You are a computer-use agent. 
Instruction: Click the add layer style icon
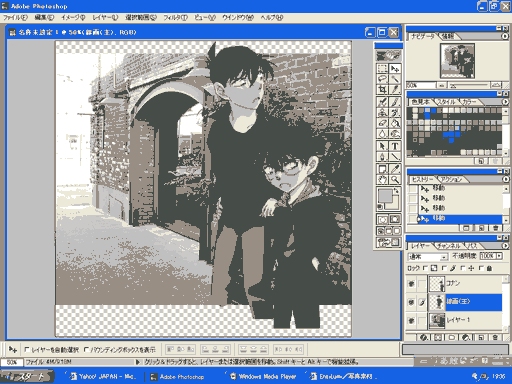(x=424, y=337)
